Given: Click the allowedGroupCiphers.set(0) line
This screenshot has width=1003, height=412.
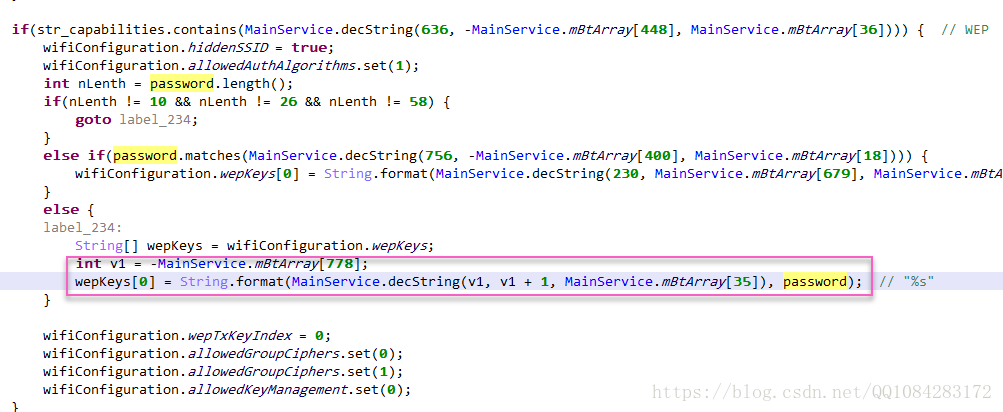Looking at the screenshot, I should click(x=223, y=354).
